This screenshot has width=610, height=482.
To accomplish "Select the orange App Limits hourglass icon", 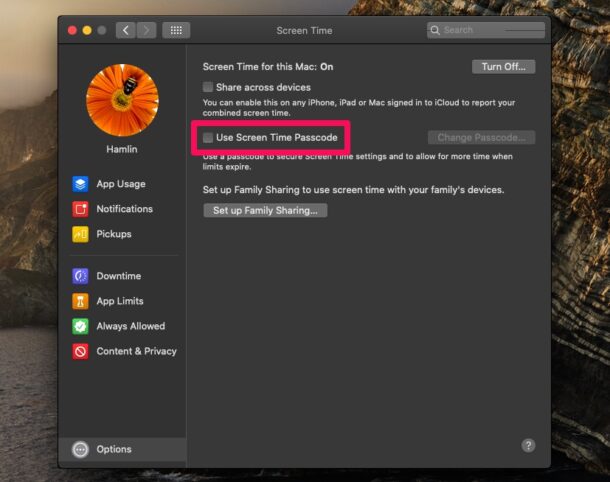I will pyautogui.click(x=80, y=301).
